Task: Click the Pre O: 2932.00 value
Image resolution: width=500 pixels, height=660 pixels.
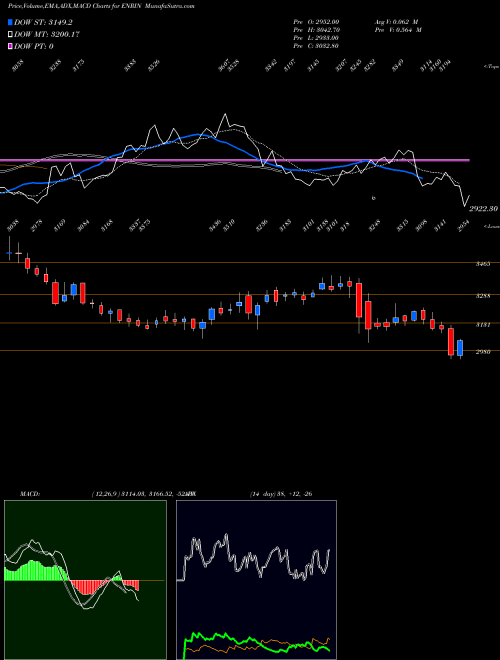Action: pos(316,21)
